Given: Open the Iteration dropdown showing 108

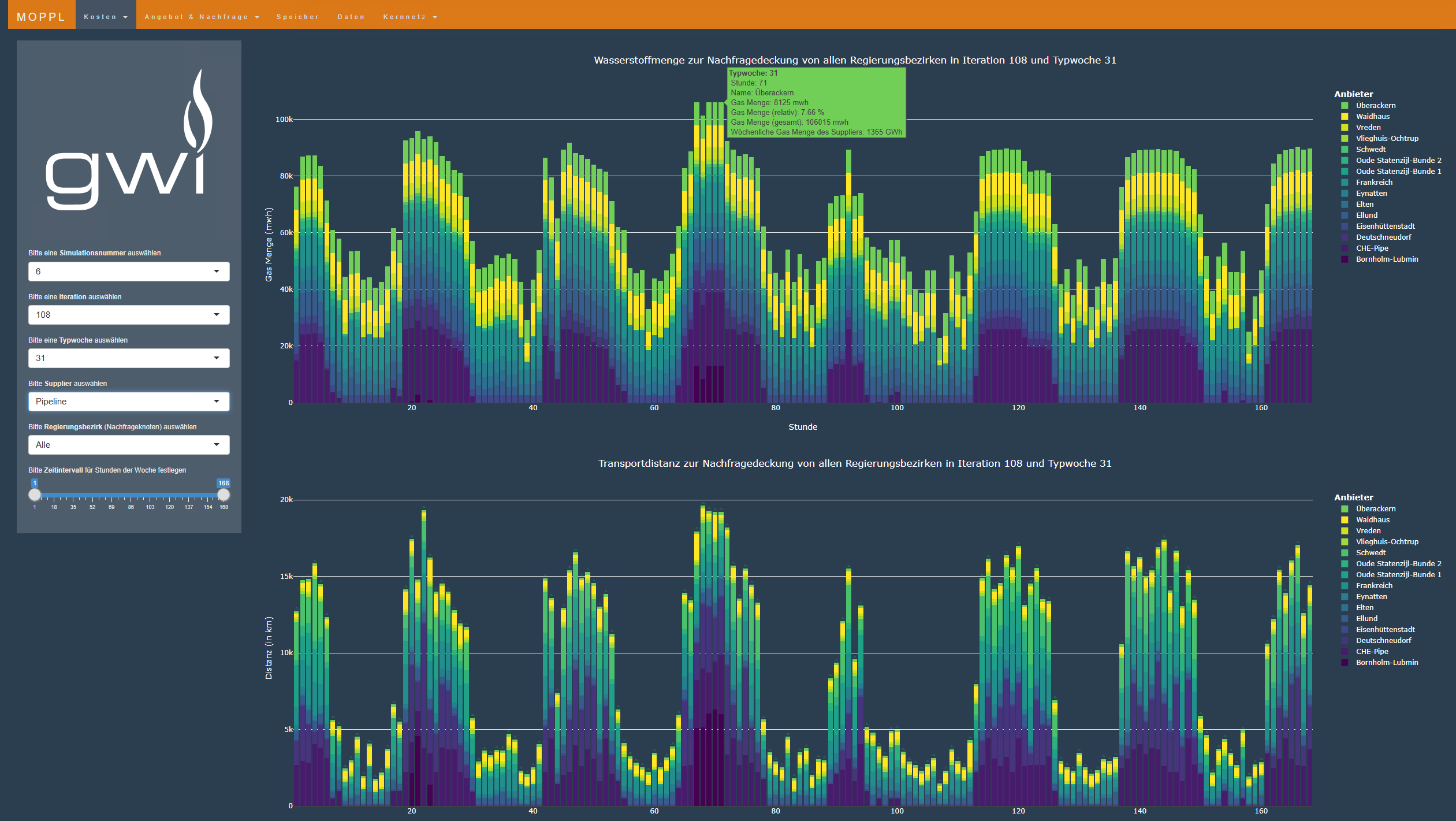Looking at the screenshot, I should point(129,315).
